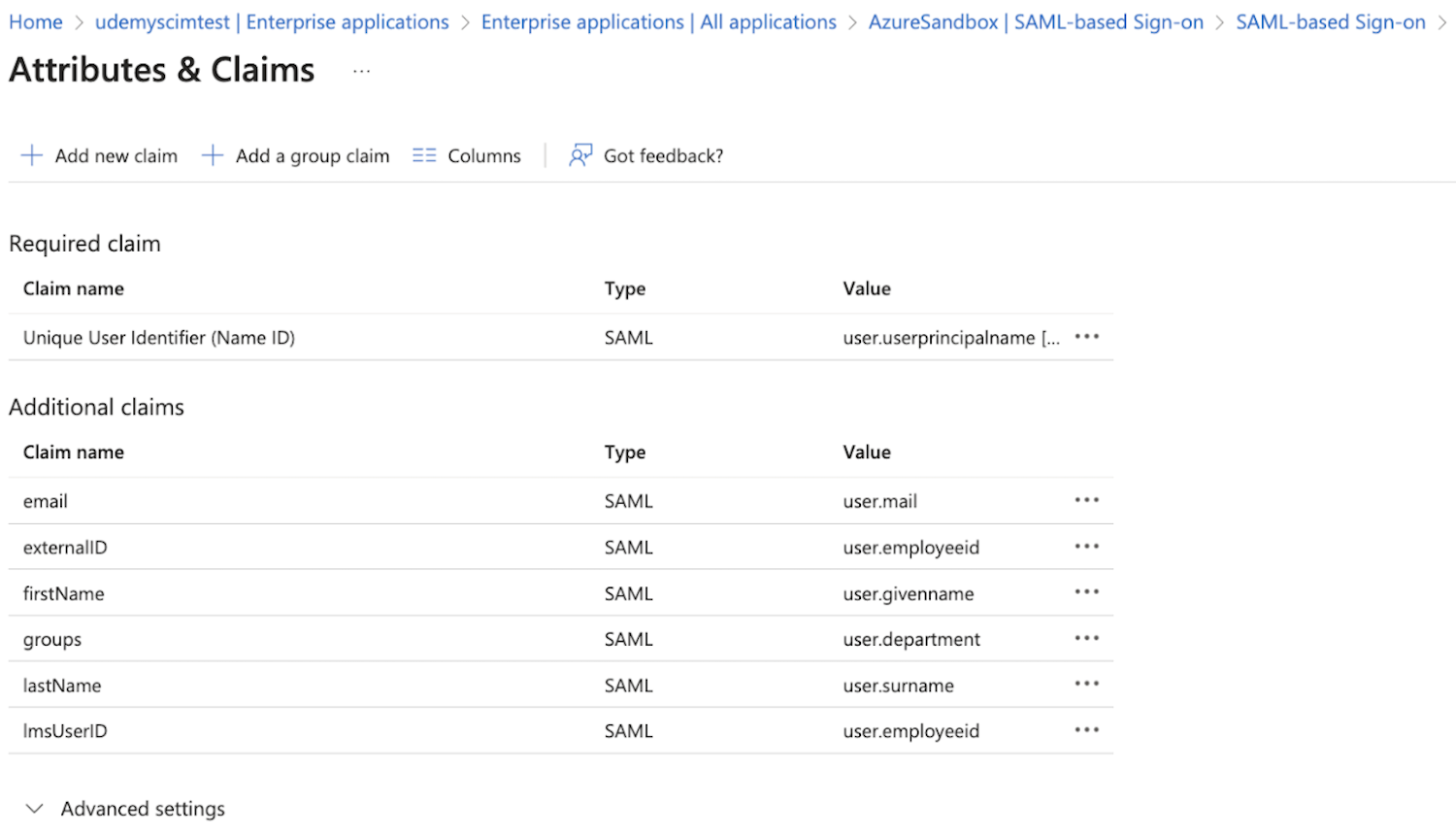
Task: Open the Unique User Identifier (Name ID) claim
Action: [x=159, y=338]
